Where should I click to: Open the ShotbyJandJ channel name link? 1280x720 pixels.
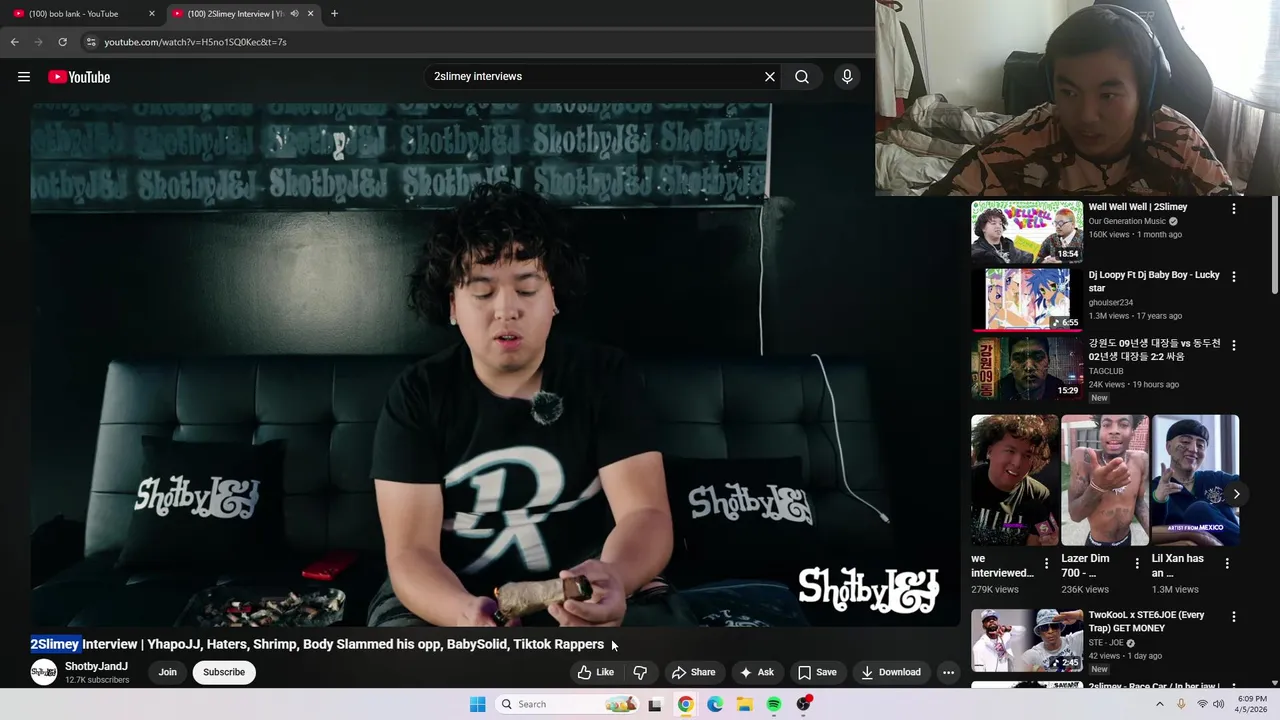tap(96, 666)
